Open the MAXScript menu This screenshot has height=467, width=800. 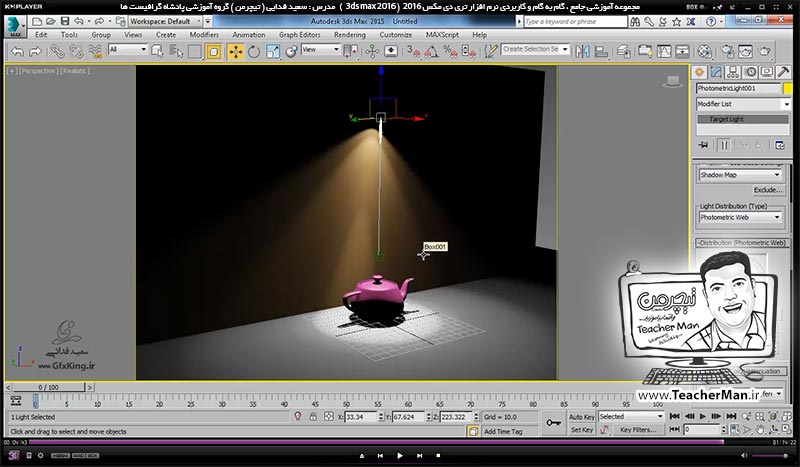pyautogui.click(x=442, y=35)
